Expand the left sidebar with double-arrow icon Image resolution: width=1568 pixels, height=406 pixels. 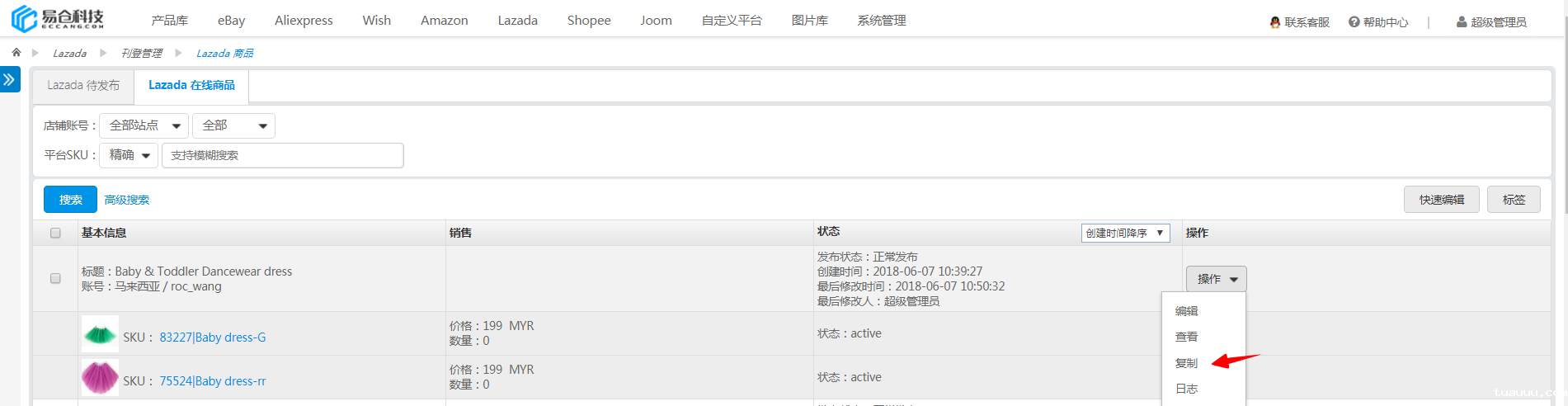coord(9,80)
